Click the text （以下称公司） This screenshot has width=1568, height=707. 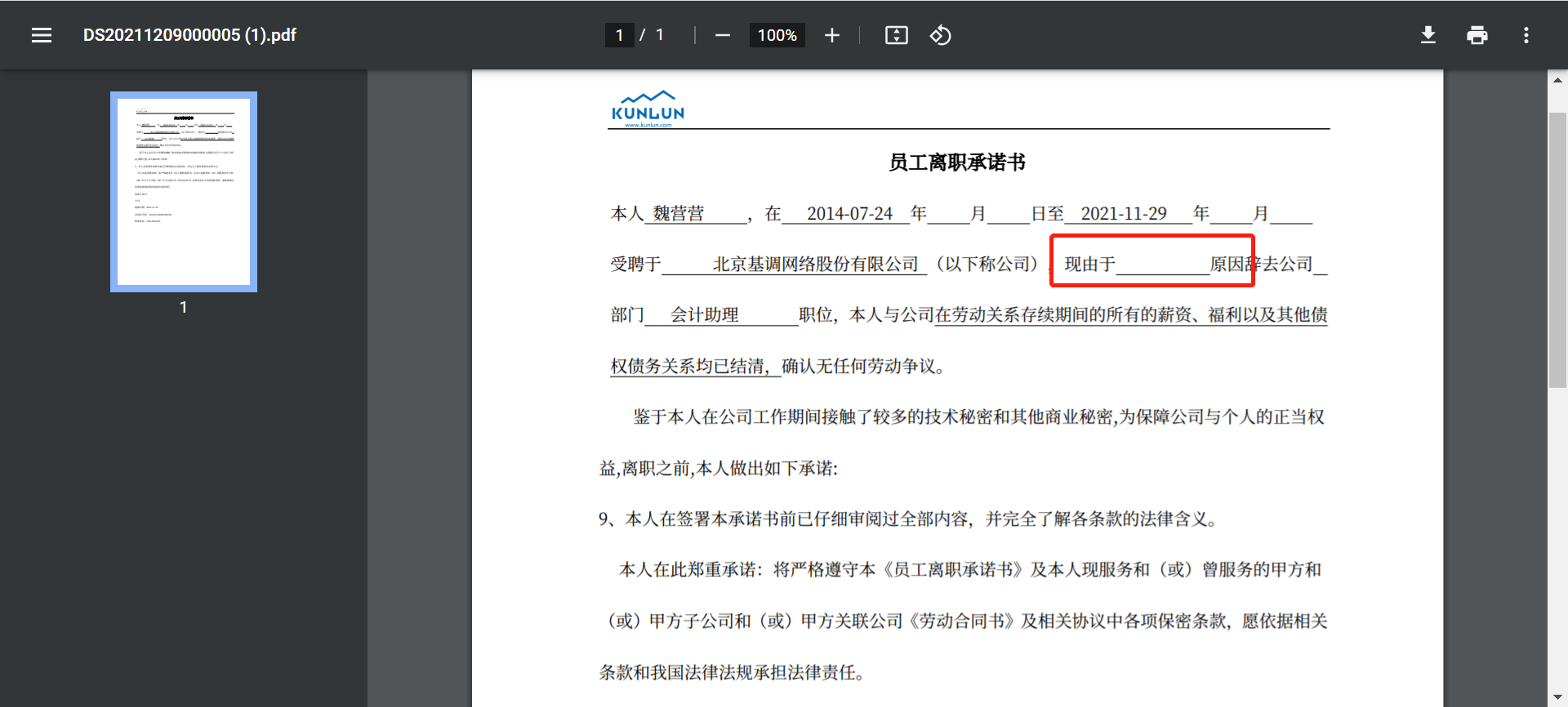tap(987, 265)
